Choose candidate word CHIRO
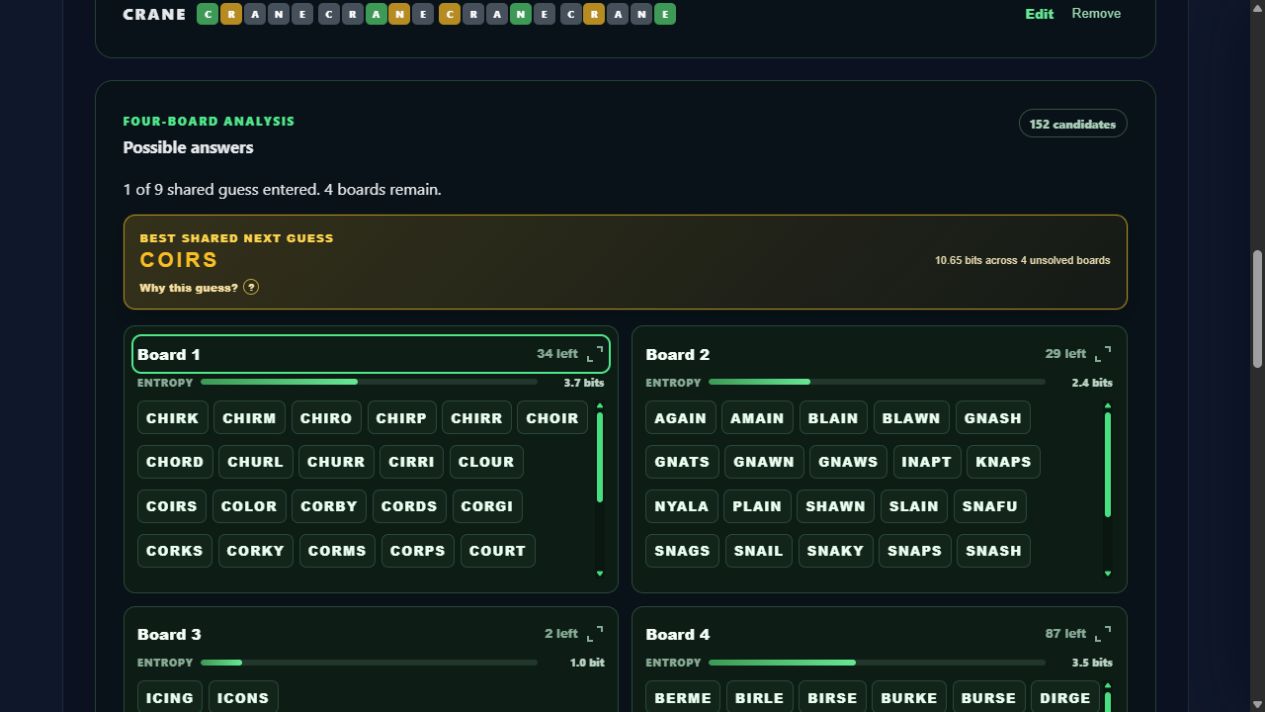The height and width of the screenshot is (712, 1265). 326,418
